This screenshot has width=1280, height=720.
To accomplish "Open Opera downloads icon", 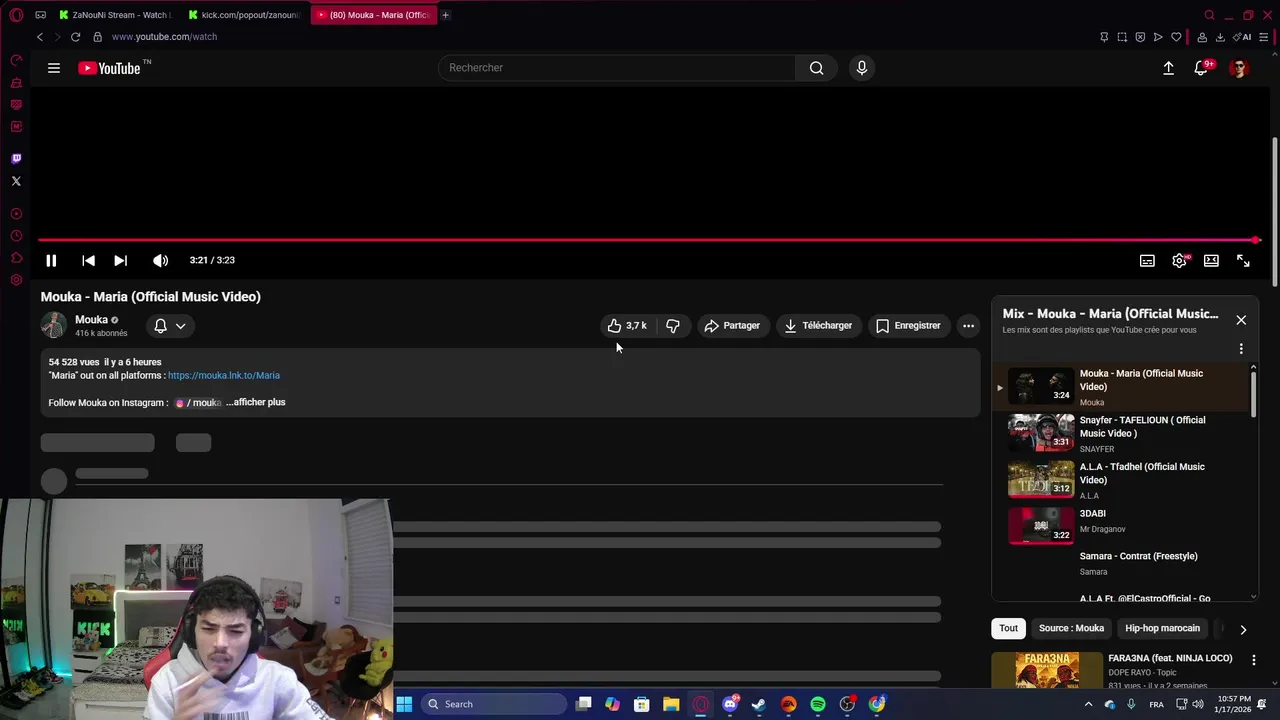I will pos(1220,37).
